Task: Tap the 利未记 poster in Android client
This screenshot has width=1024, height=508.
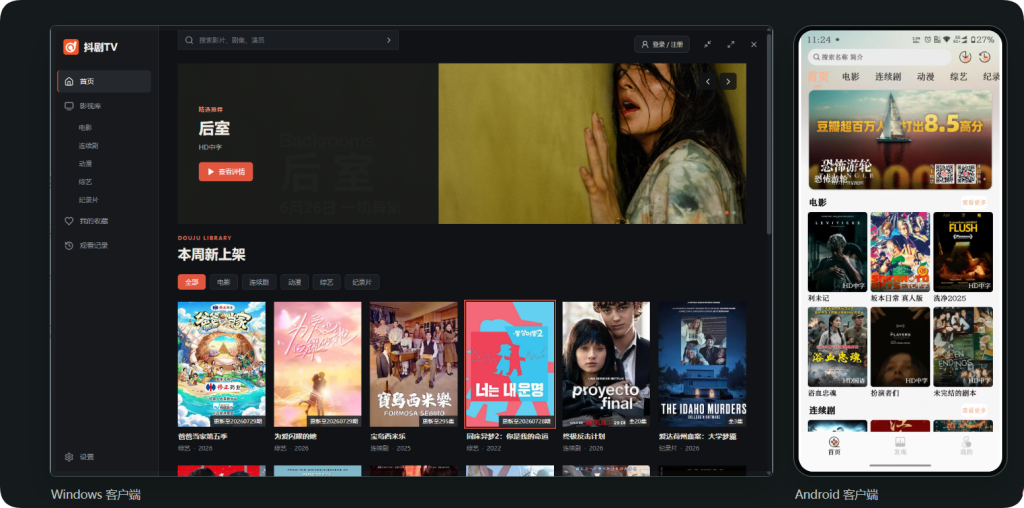Action: click(837, 252)
